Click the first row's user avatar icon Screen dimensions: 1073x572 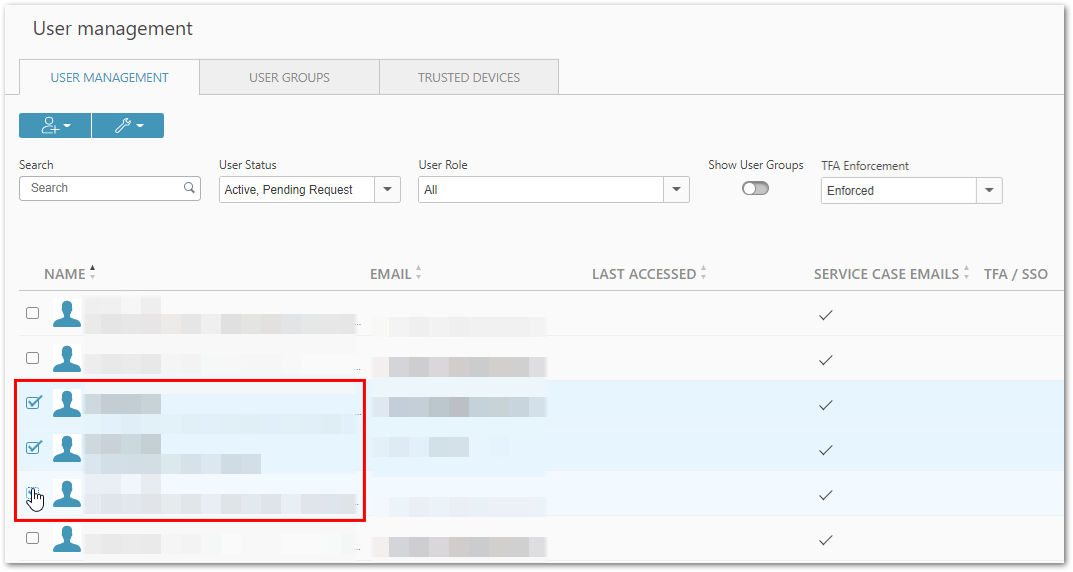point(67,313)
